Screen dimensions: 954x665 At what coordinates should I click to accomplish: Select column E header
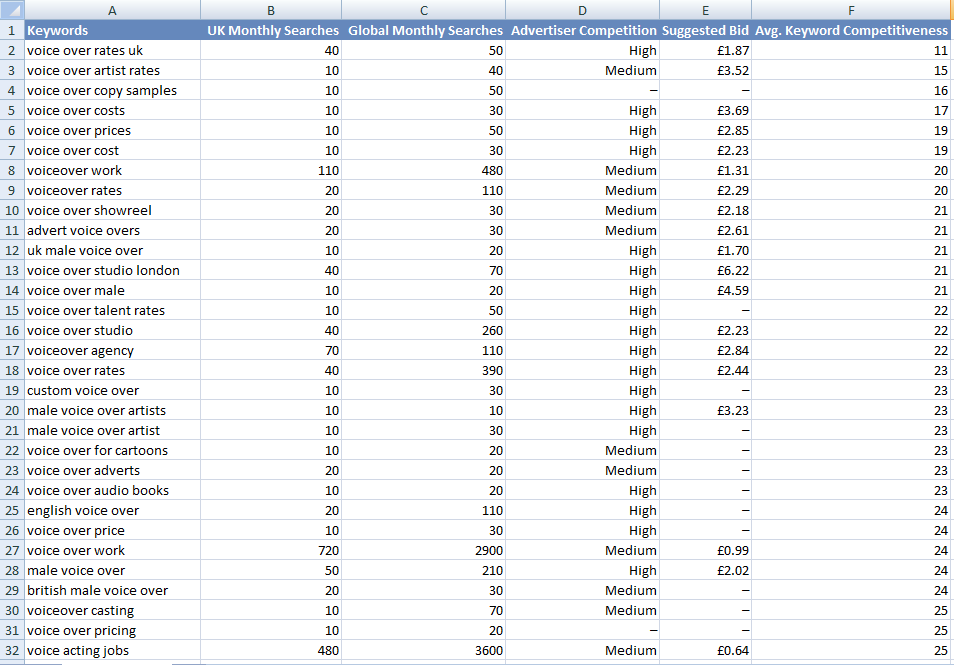click(705, 10)
